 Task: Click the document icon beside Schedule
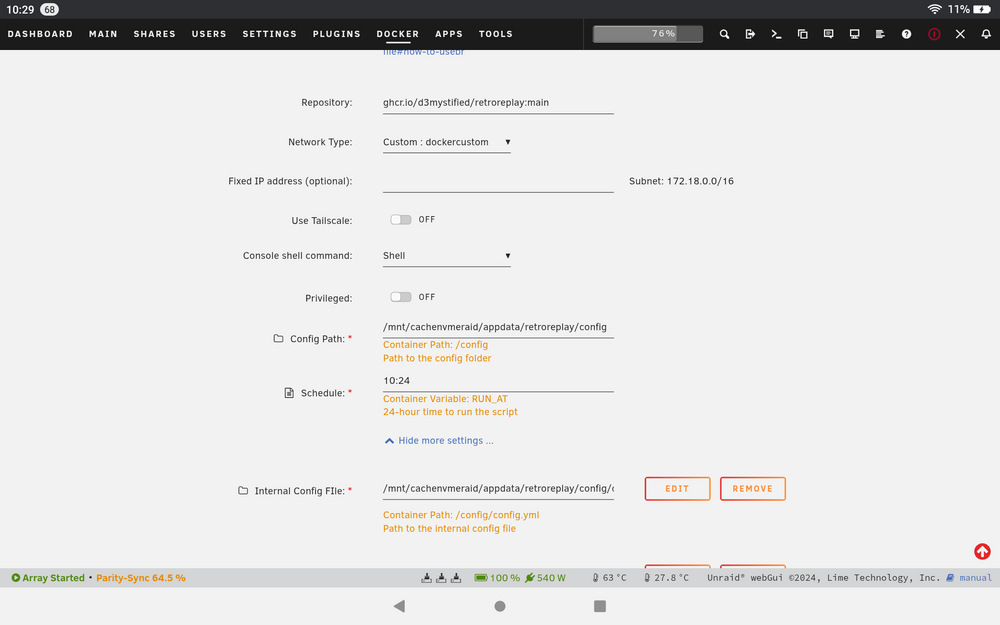289,393
